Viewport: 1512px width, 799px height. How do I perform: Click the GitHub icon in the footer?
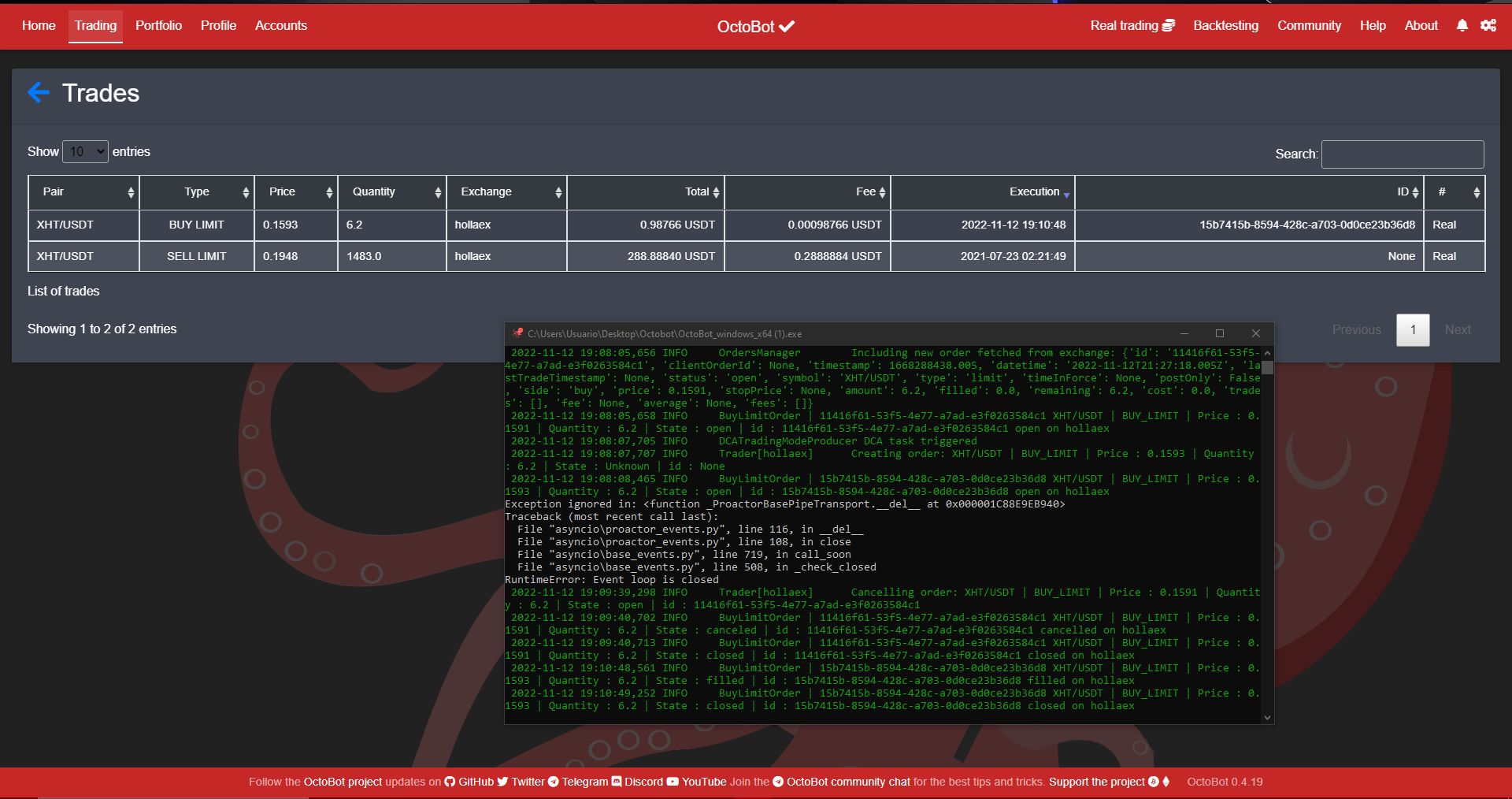tap(450, 782)
